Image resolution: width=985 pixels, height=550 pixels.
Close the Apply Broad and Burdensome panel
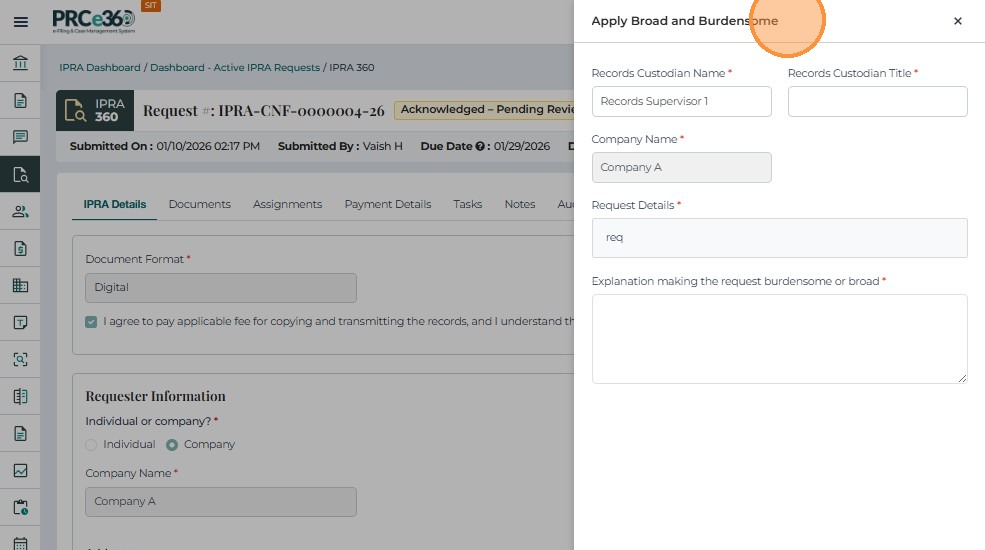tap(957, 21)
